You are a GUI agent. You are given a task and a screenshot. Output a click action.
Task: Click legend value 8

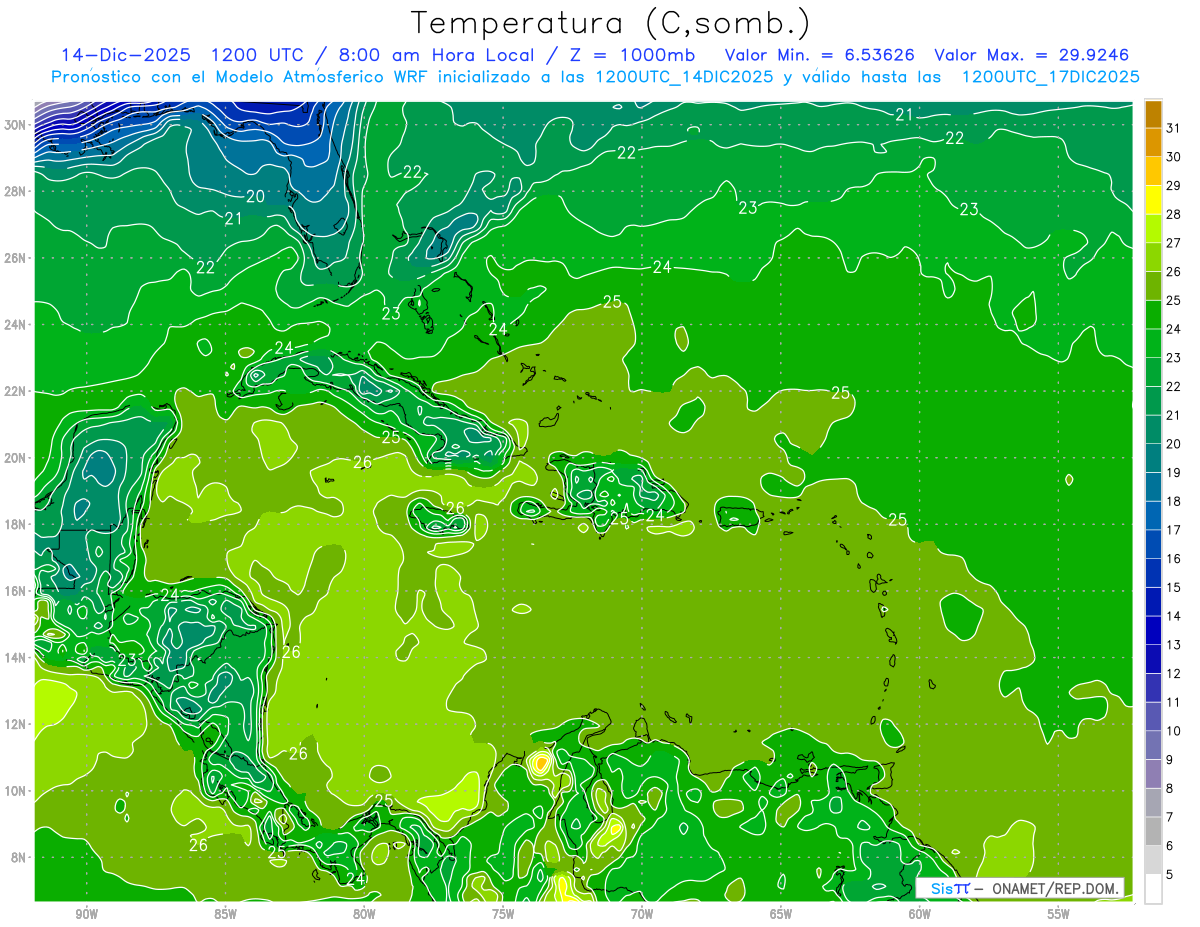point(1170,789)
